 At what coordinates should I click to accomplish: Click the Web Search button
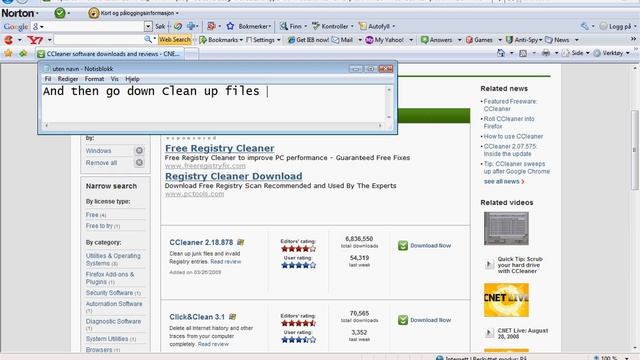175,40
